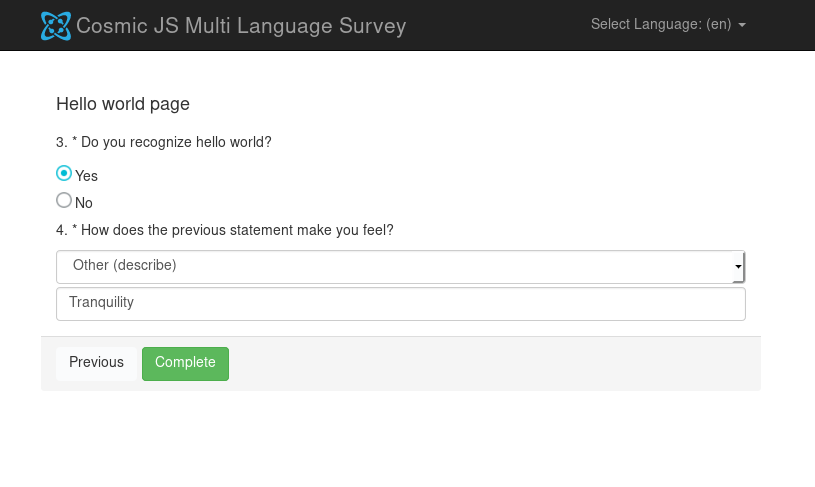
Task: Select the Yes radio button
Action: click(x=64, y=173)
